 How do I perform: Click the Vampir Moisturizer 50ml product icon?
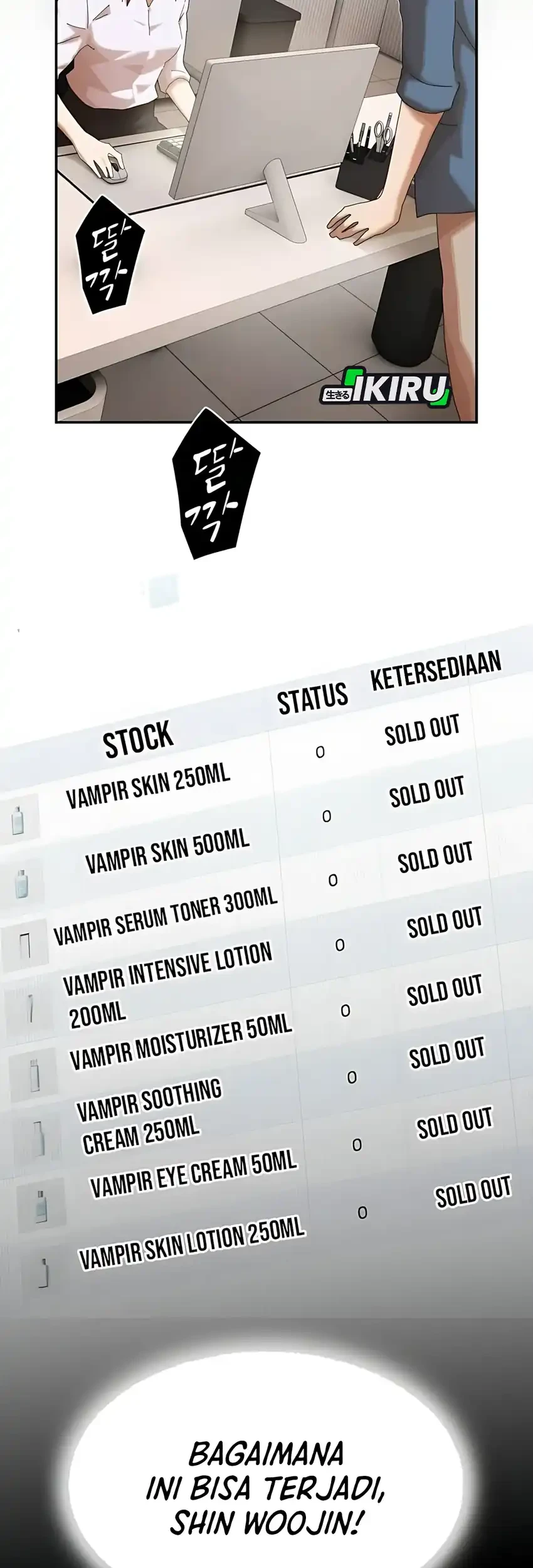click(x=34, y=1074)
